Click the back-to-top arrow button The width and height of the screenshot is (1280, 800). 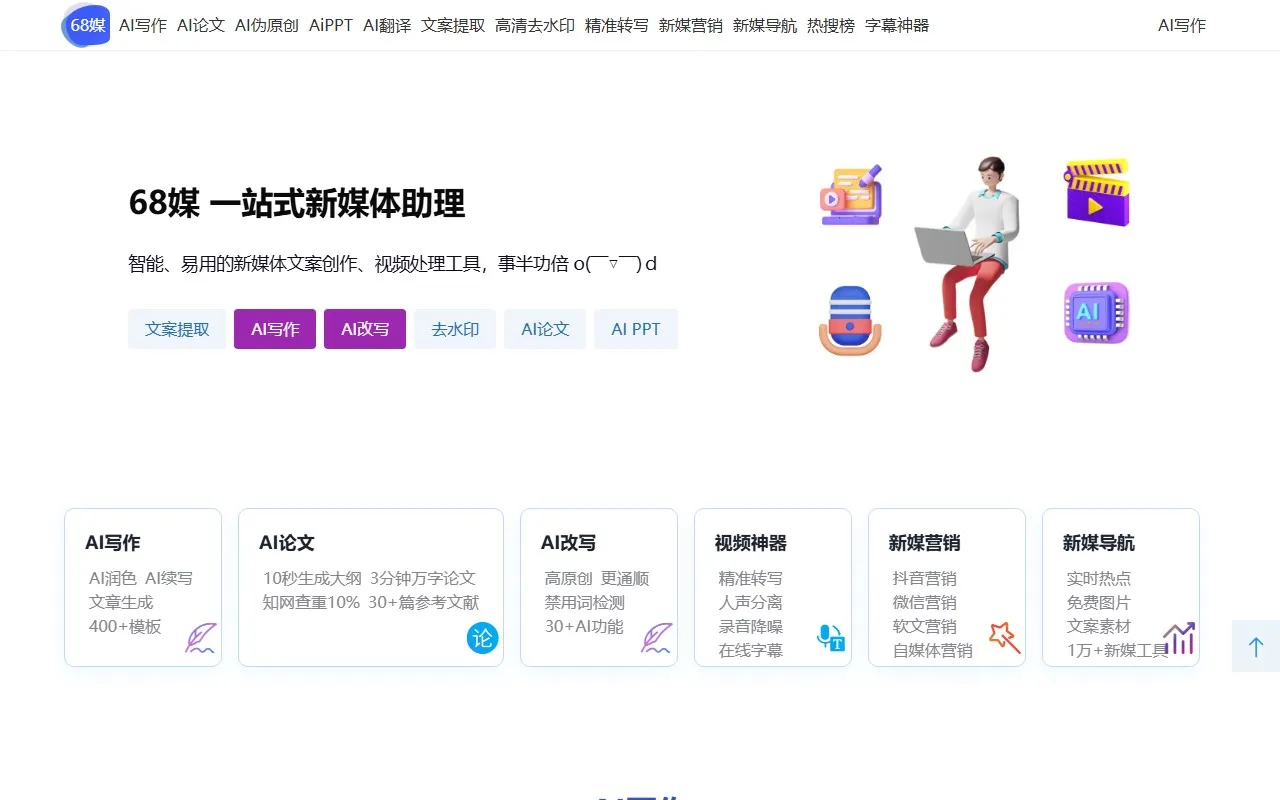coord(1256,646)
